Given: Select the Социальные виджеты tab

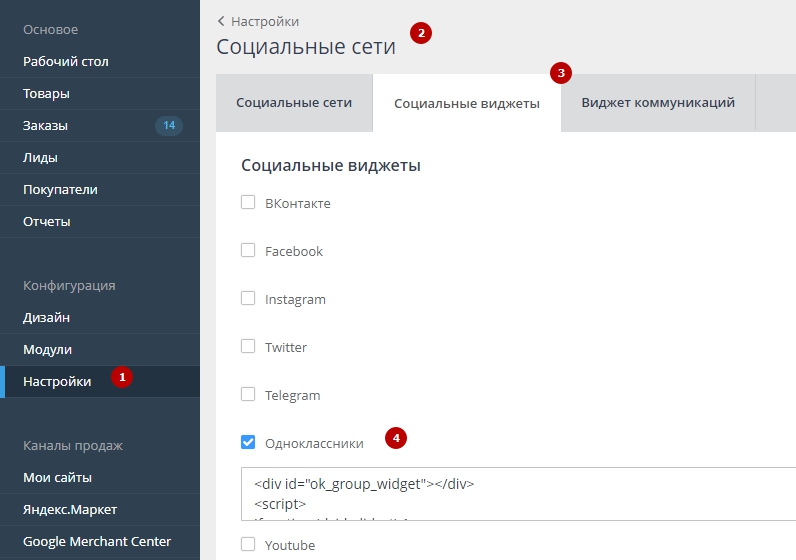Looking at the screenshot, I should click(466, 103).
